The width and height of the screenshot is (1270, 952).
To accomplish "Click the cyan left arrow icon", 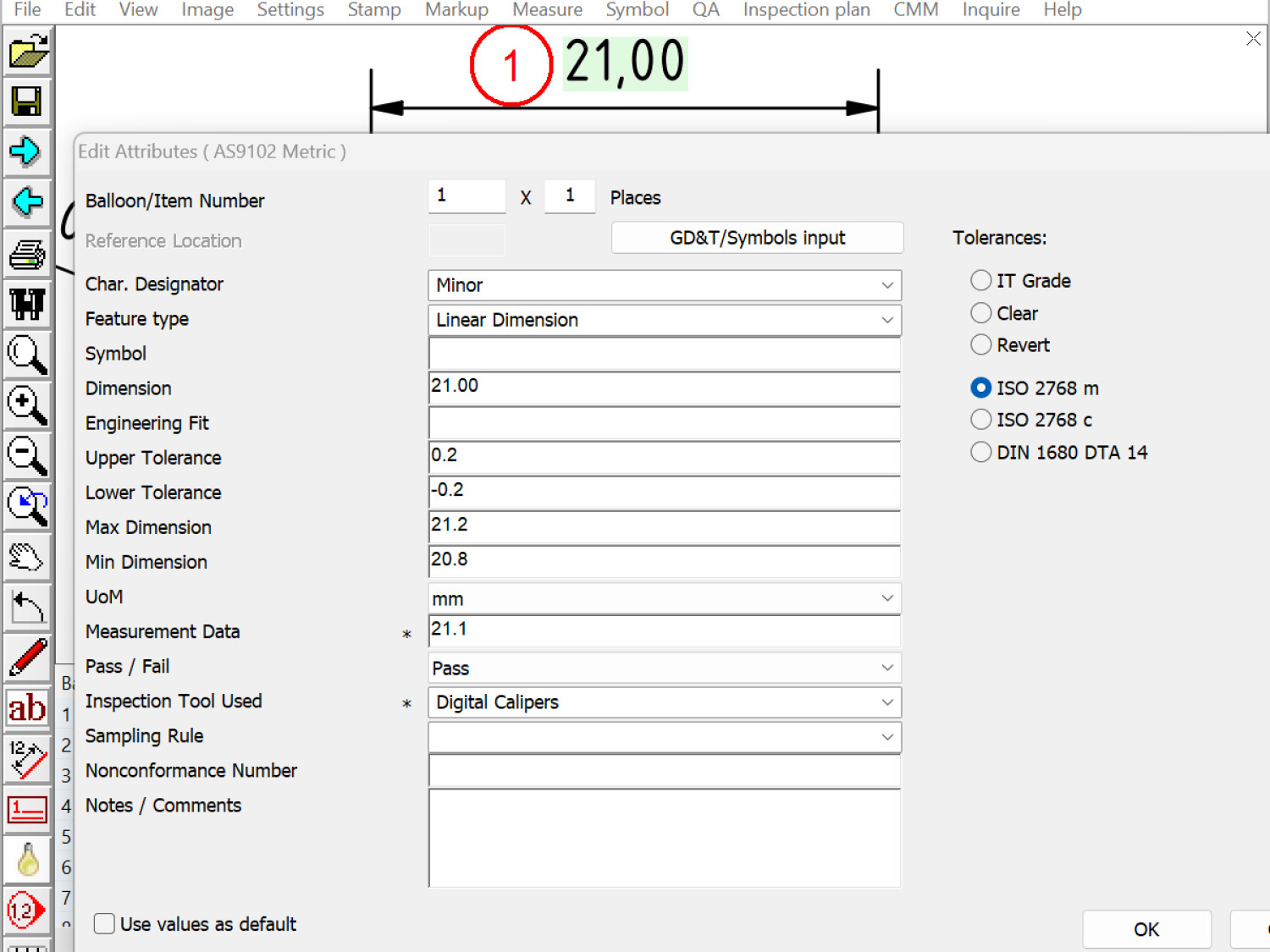I will point(27,203).
